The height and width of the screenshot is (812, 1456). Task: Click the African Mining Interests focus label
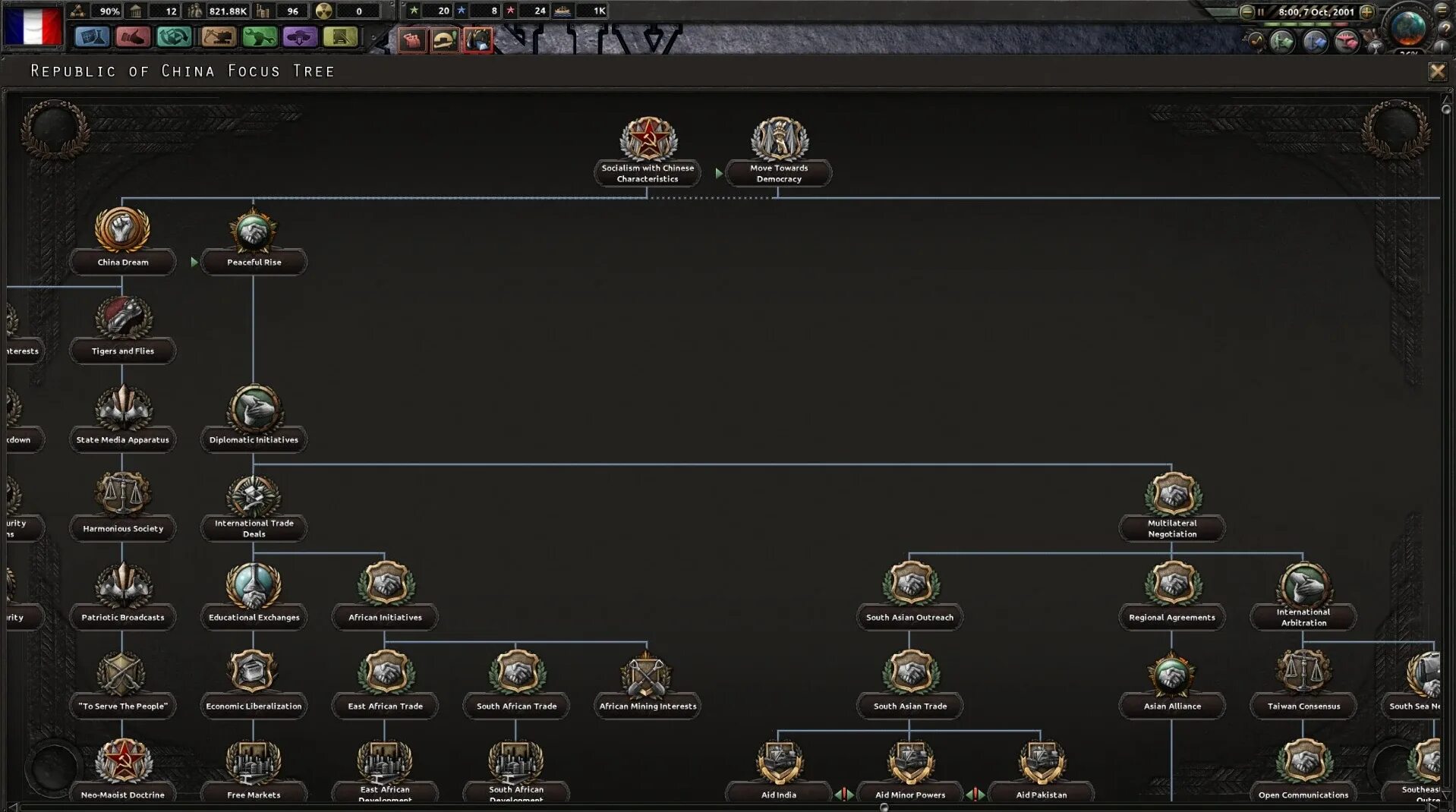648,706
